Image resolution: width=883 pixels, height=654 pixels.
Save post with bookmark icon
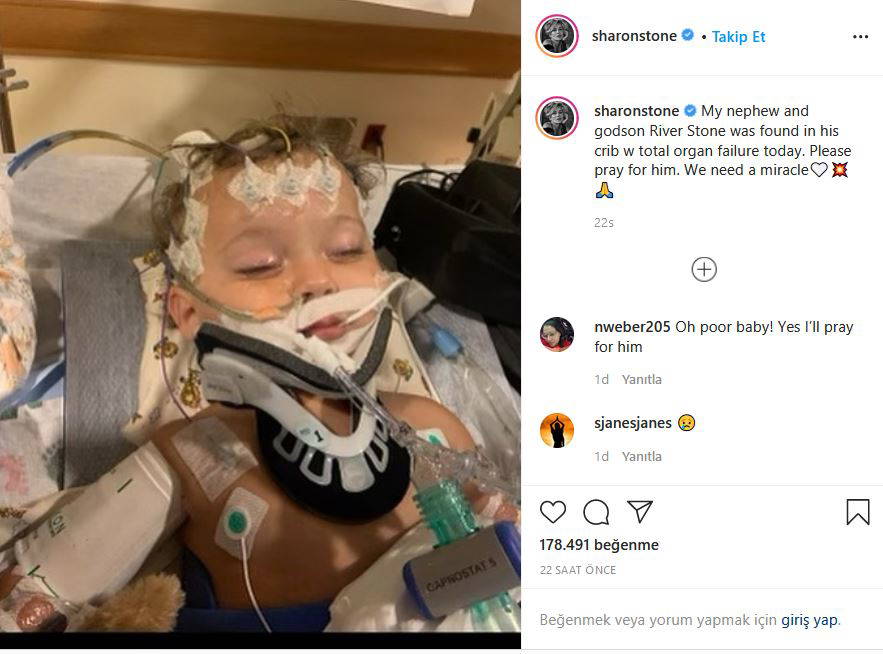pos(858,512)
